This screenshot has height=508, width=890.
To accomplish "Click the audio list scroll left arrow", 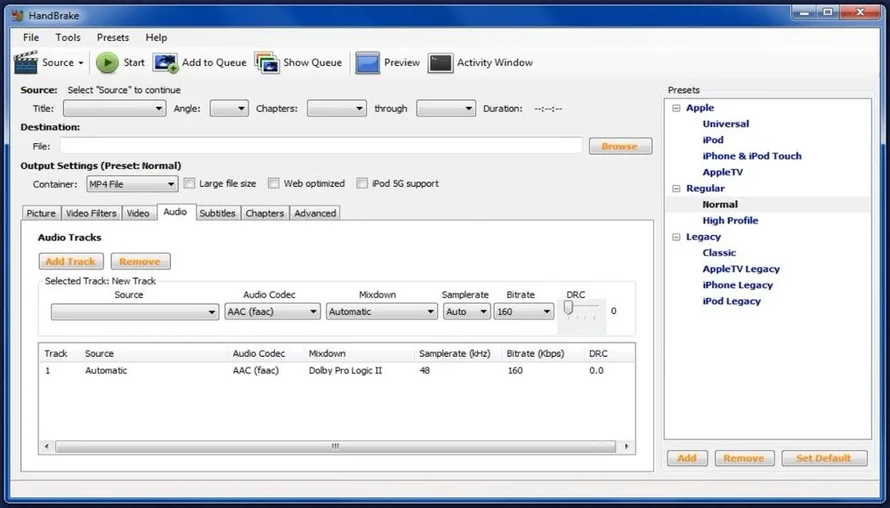I will [47, 447].
